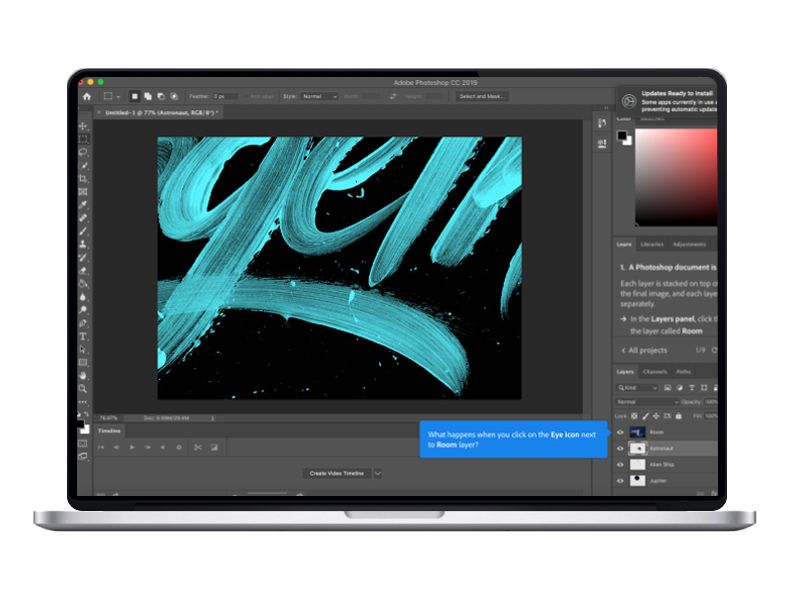Viewport: 800px width, 600px height.
Task: Expand the arrow beside Create Video Timeline
Action: (377, 473)
